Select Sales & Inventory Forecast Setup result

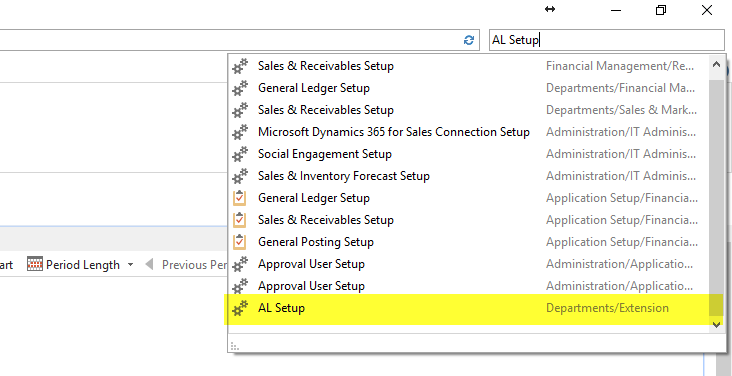(469, 176)
